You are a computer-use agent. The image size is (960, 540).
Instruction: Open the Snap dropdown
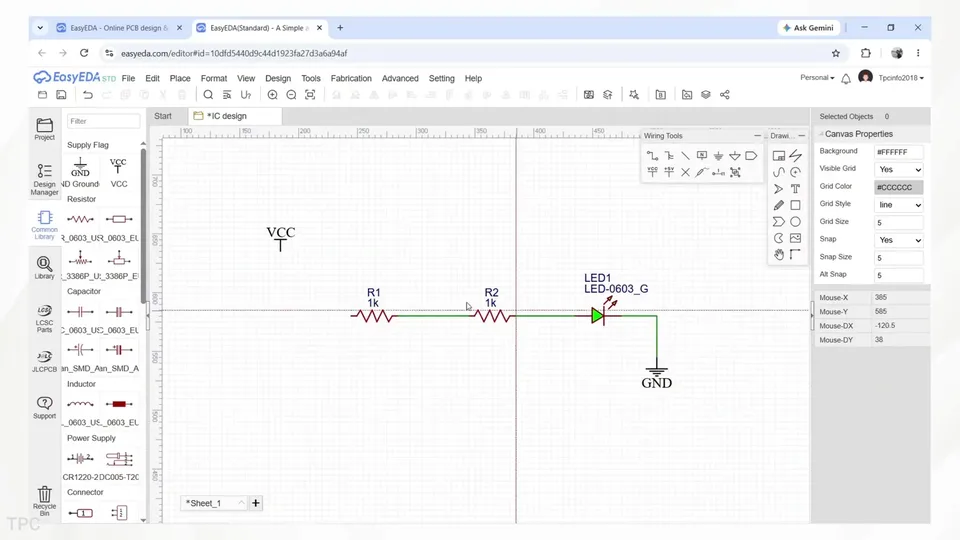pyautogui.click(x=898, y=240)
